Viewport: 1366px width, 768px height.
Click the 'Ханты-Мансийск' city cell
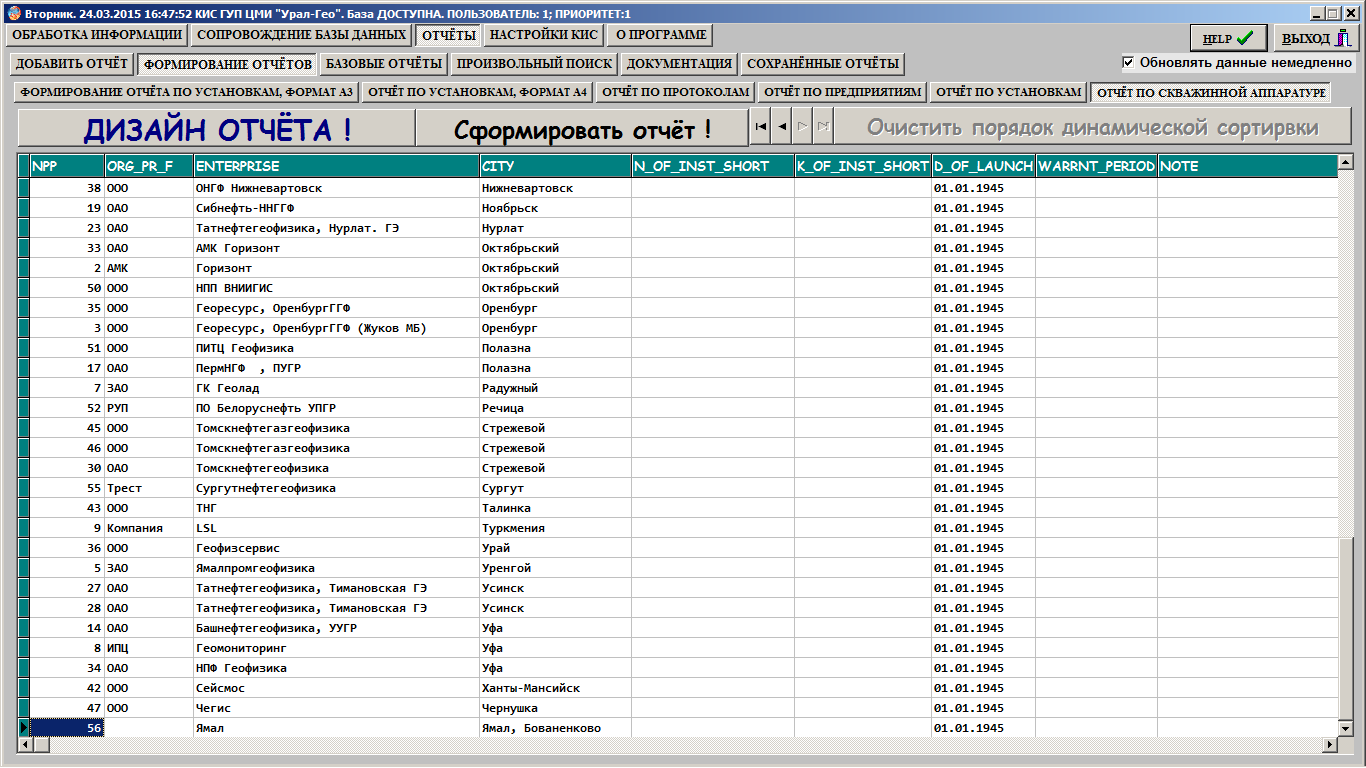tap(555, 688)
